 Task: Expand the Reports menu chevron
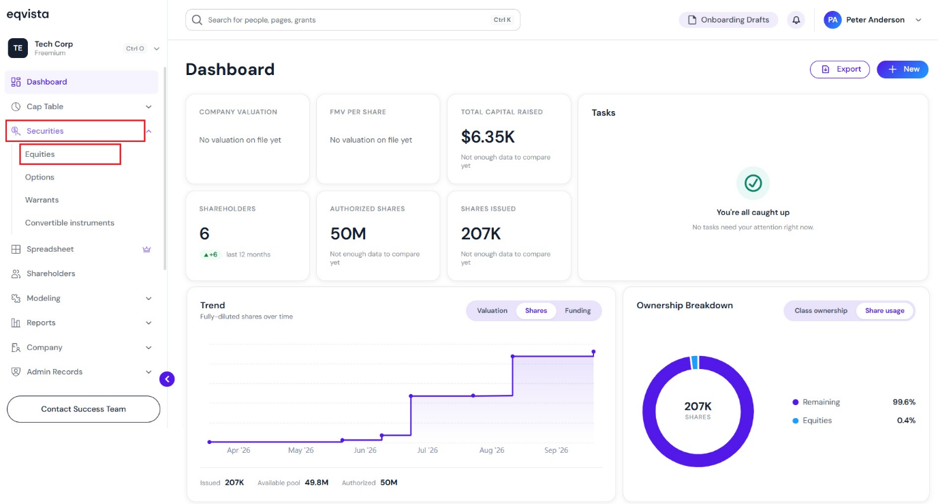[148, 323]
